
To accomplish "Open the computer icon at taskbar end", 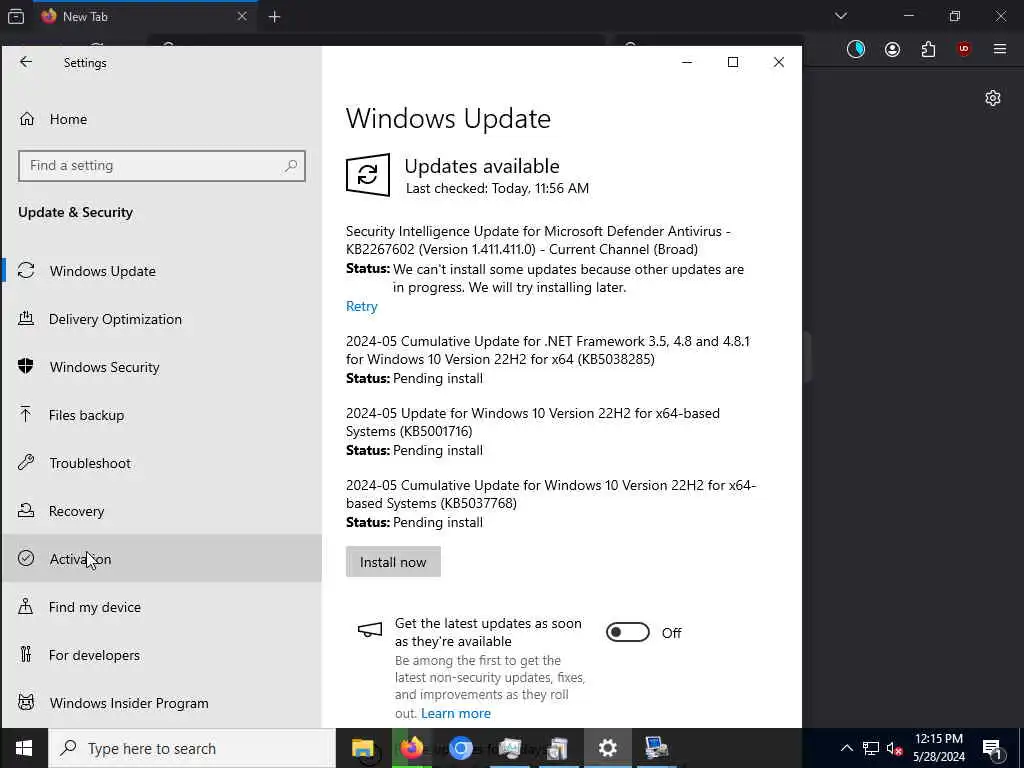I will point(656,748).
